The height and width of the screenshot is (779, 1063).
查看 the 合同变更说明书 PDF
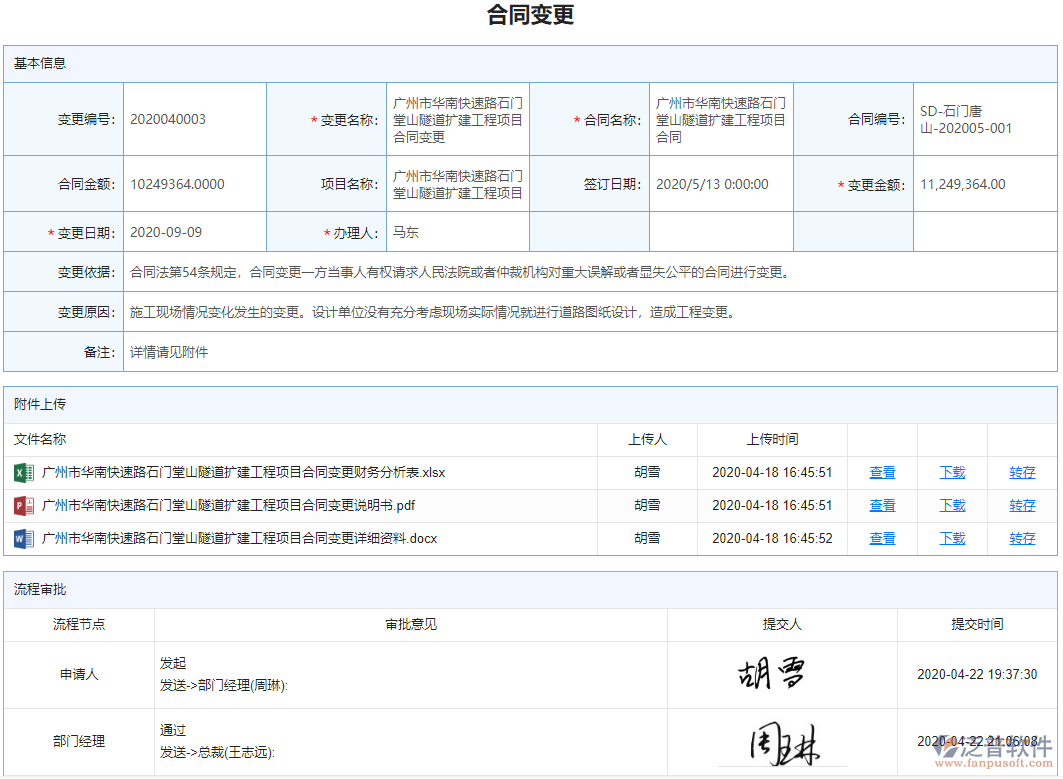(x=881, y=505)
